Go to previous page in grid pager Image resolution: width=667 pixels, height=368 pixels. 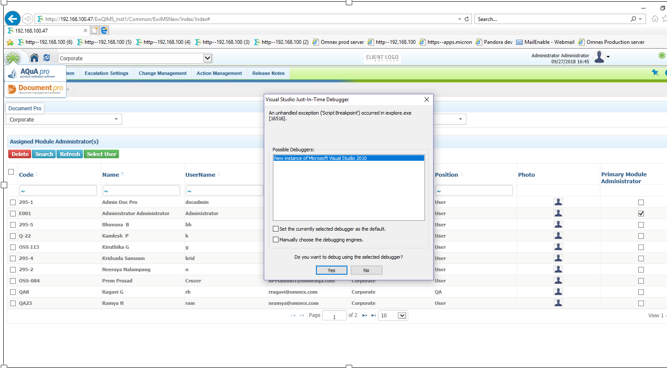click(x=302, y=316)
